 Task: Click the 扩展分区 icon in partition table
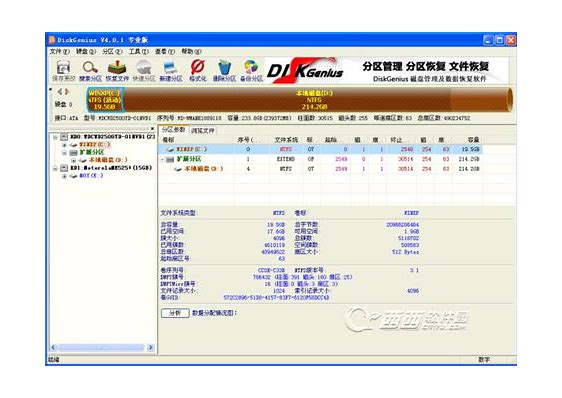[x=170, y=159]
